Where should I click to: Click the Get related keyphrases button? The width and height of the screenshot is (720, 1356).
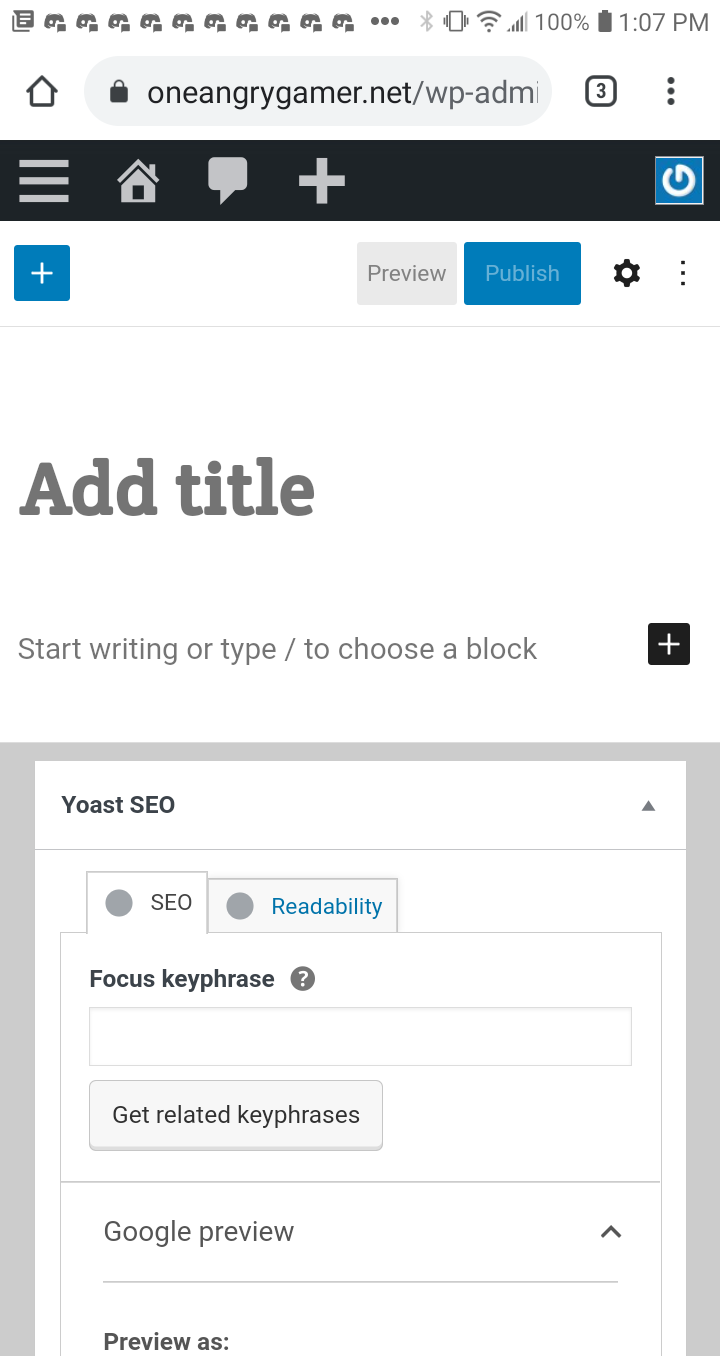236,1115
